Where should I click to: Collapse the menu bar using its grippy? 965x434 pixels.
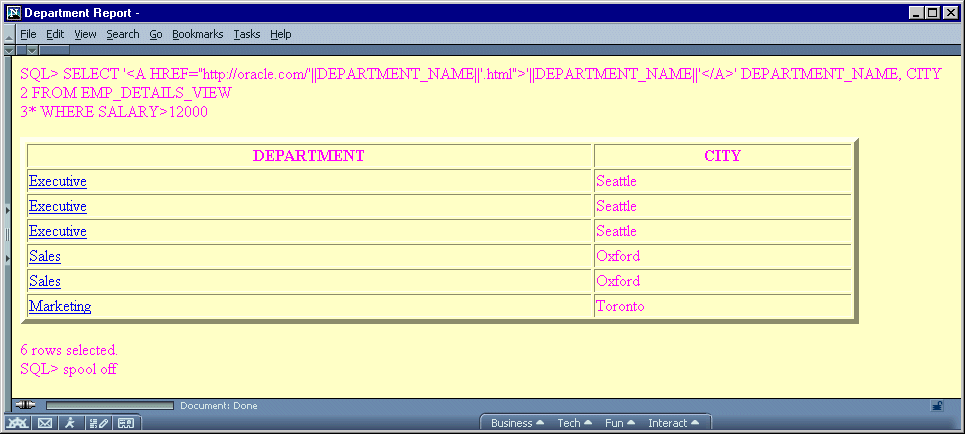click(9, 34)
